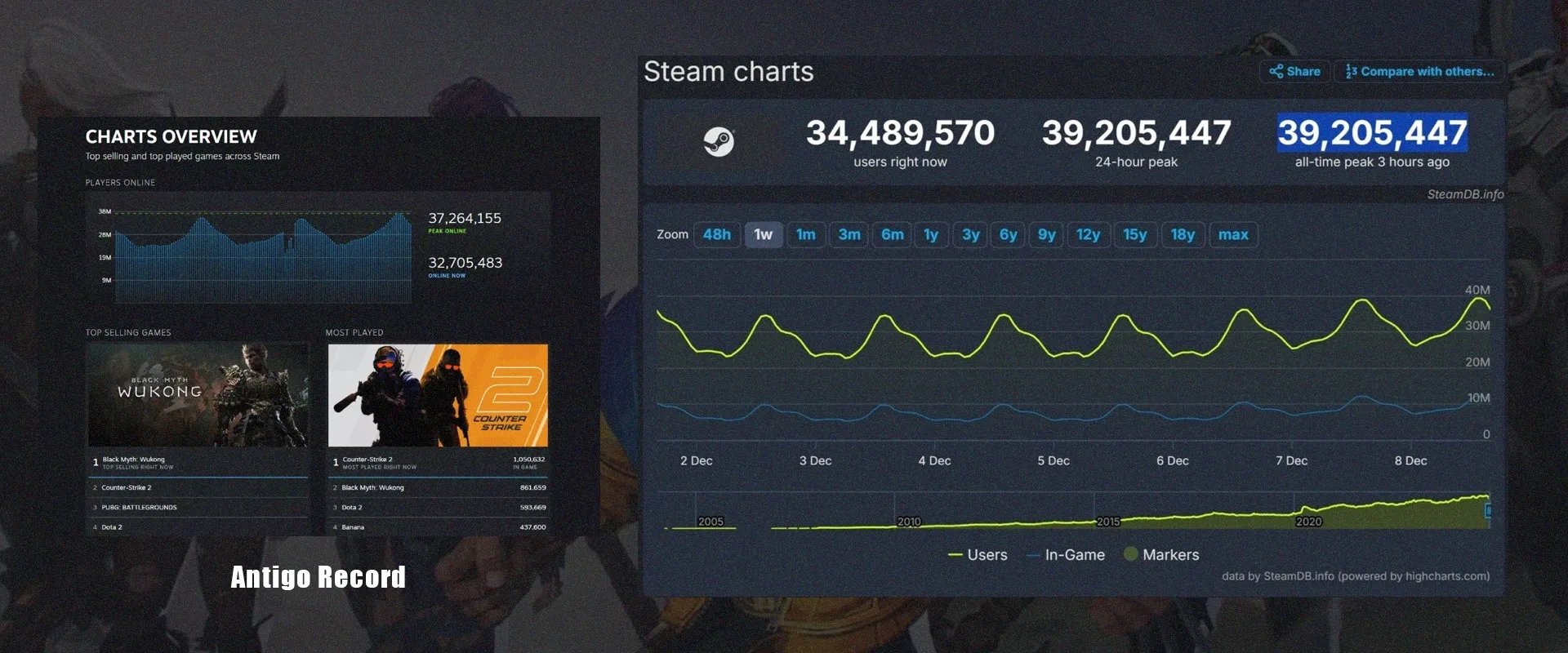
Task: Click the 32,705,483 online now figure
Action: pos(465,263)
